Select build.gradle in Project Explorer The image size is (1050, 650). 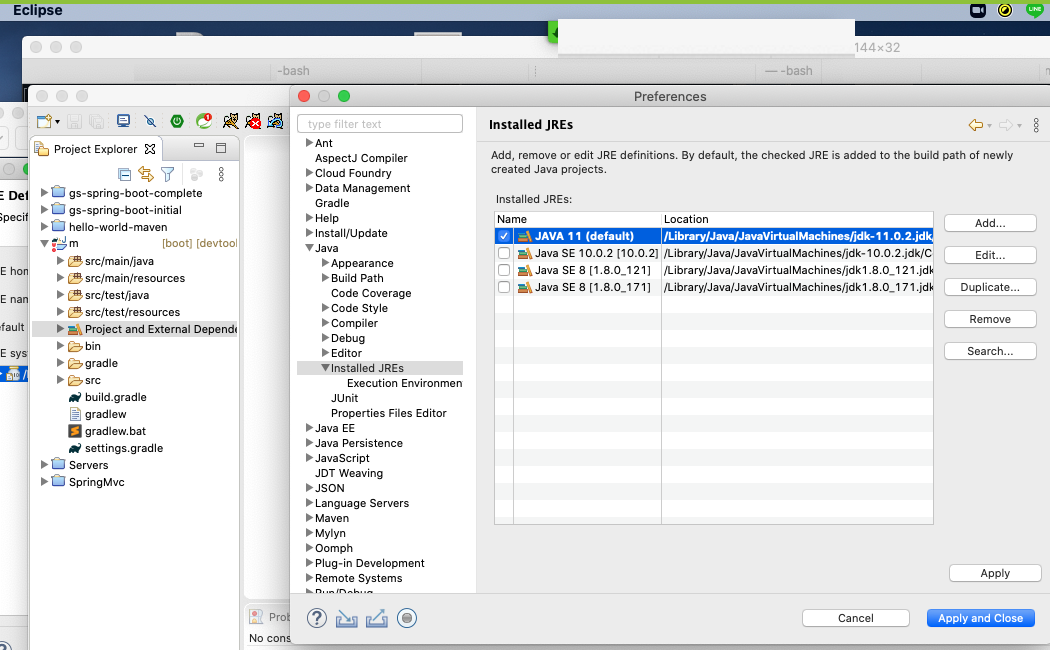point(115,397)
